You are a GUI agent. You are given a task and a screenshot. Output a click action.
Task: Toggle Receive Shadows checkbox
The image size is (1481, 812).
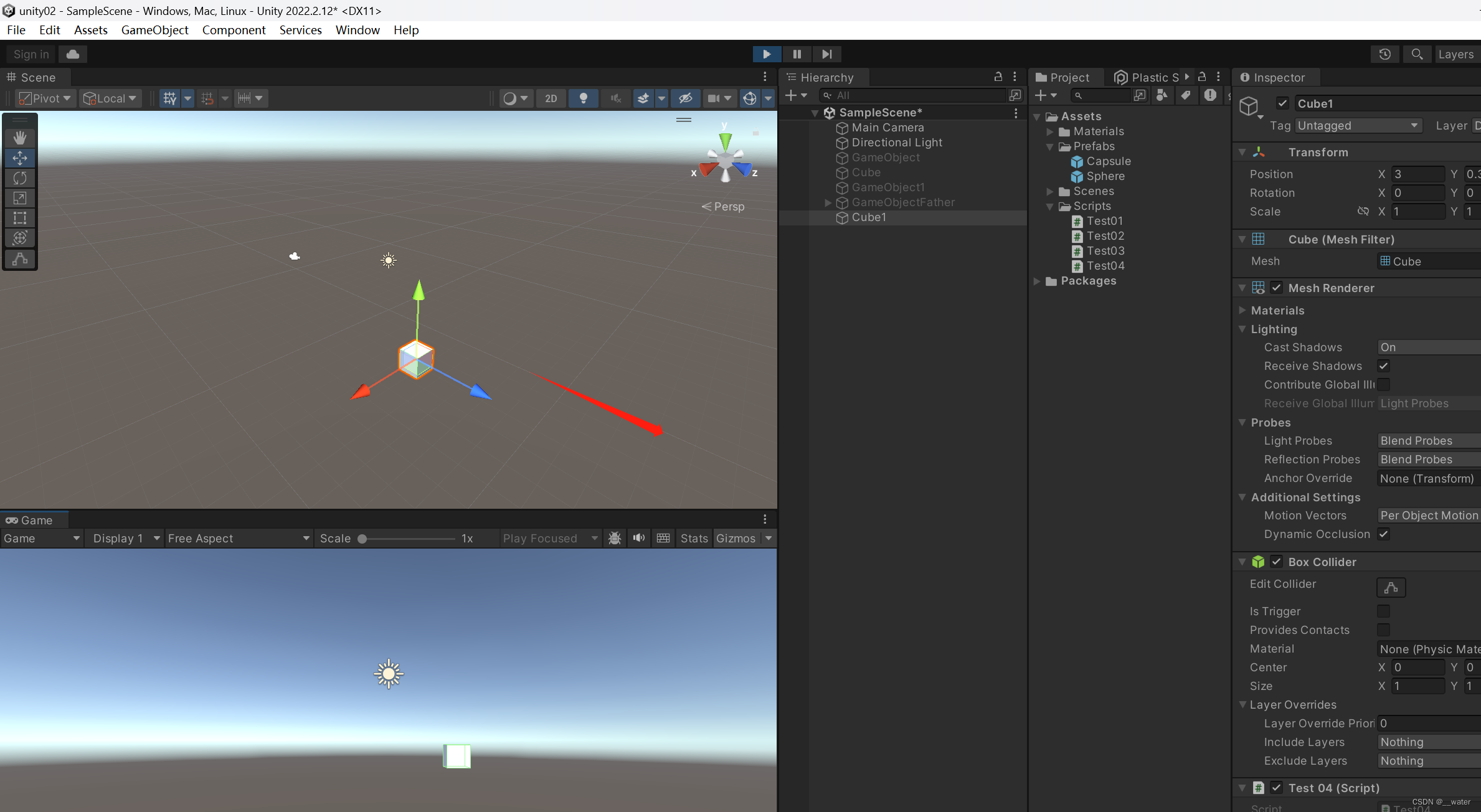pyautogui.click(x=1383, y=366)
